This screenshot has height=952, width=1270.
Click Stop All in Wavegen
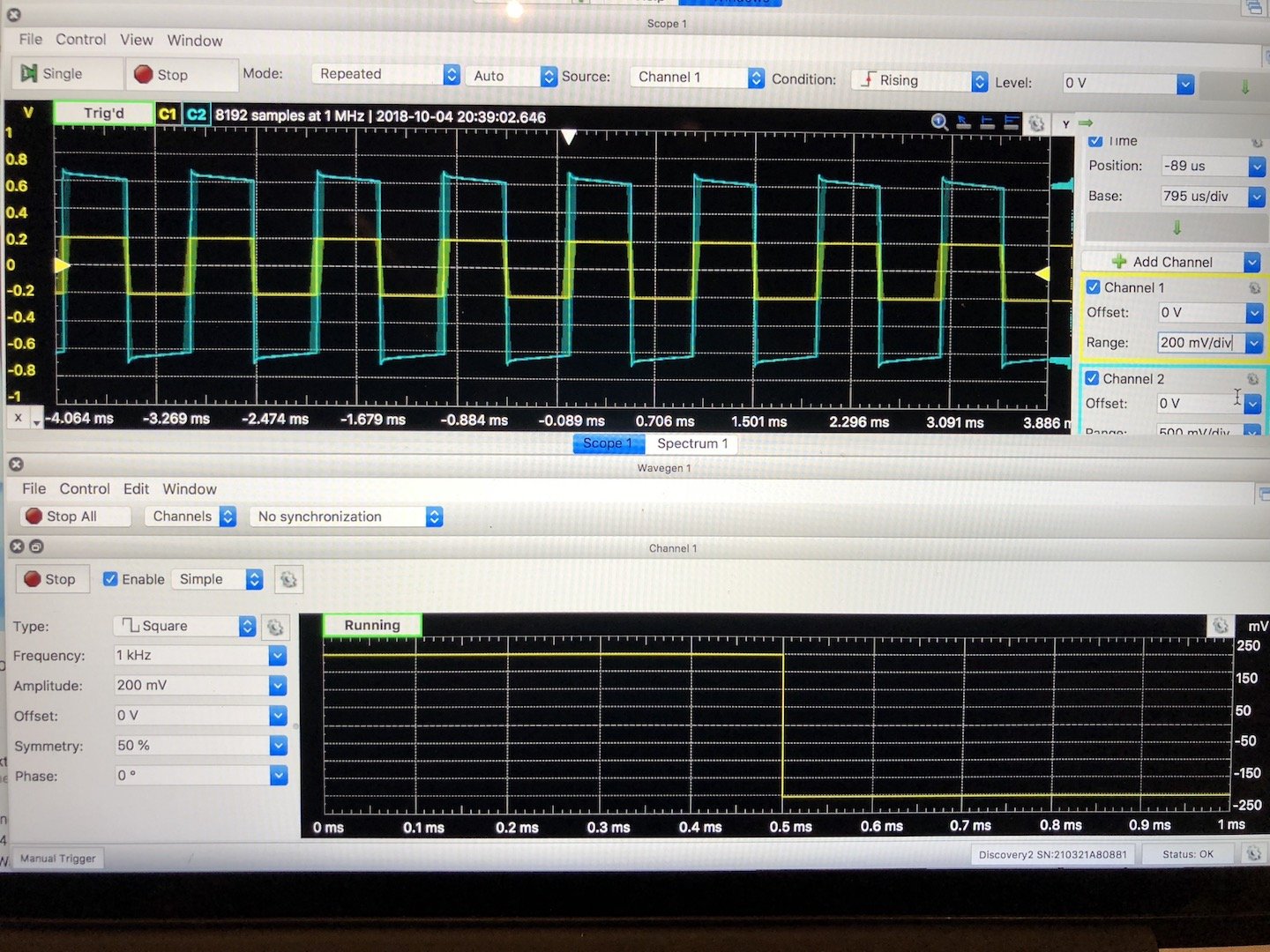75,517
